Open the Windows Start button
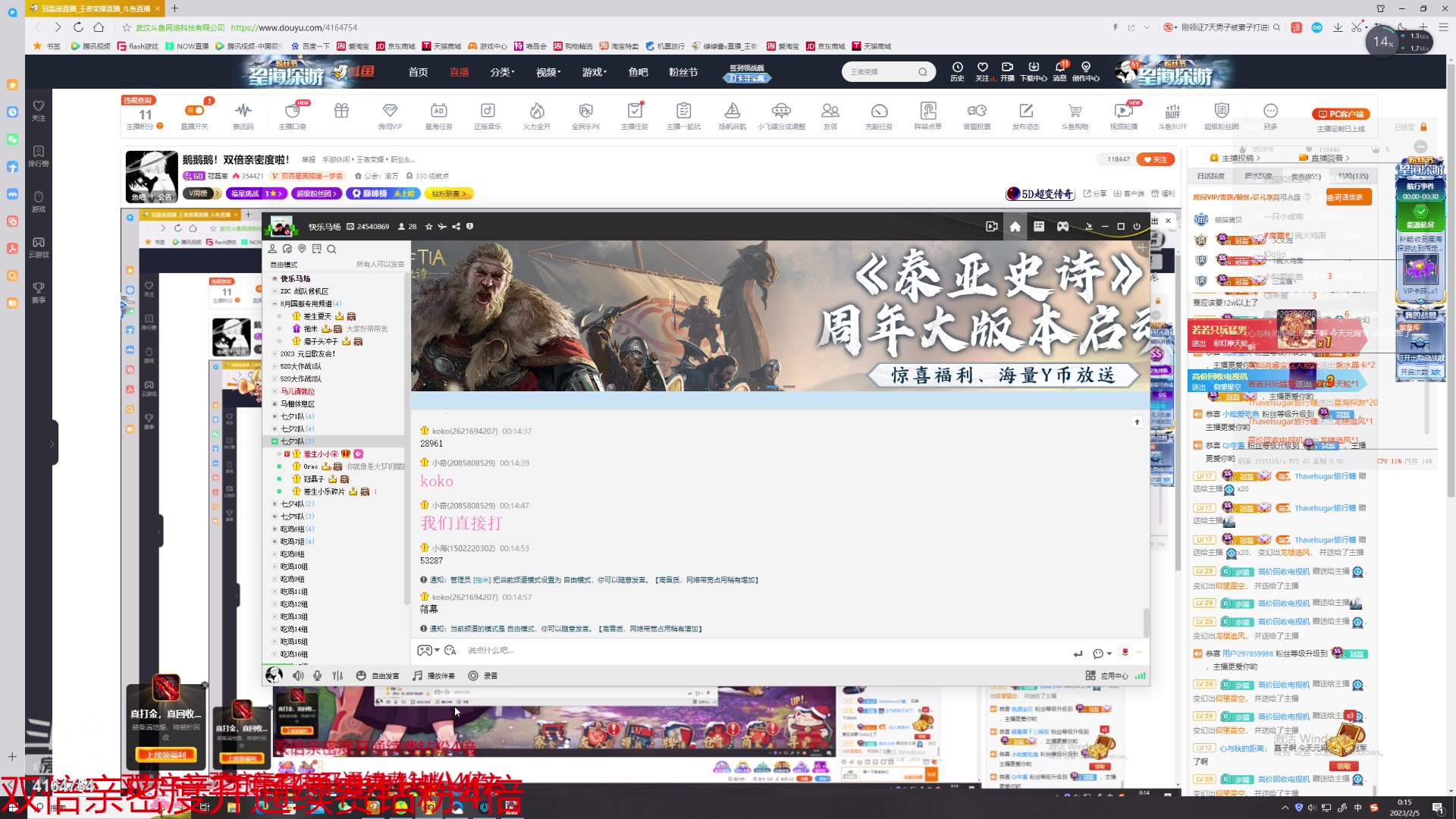 coord(13,808)
